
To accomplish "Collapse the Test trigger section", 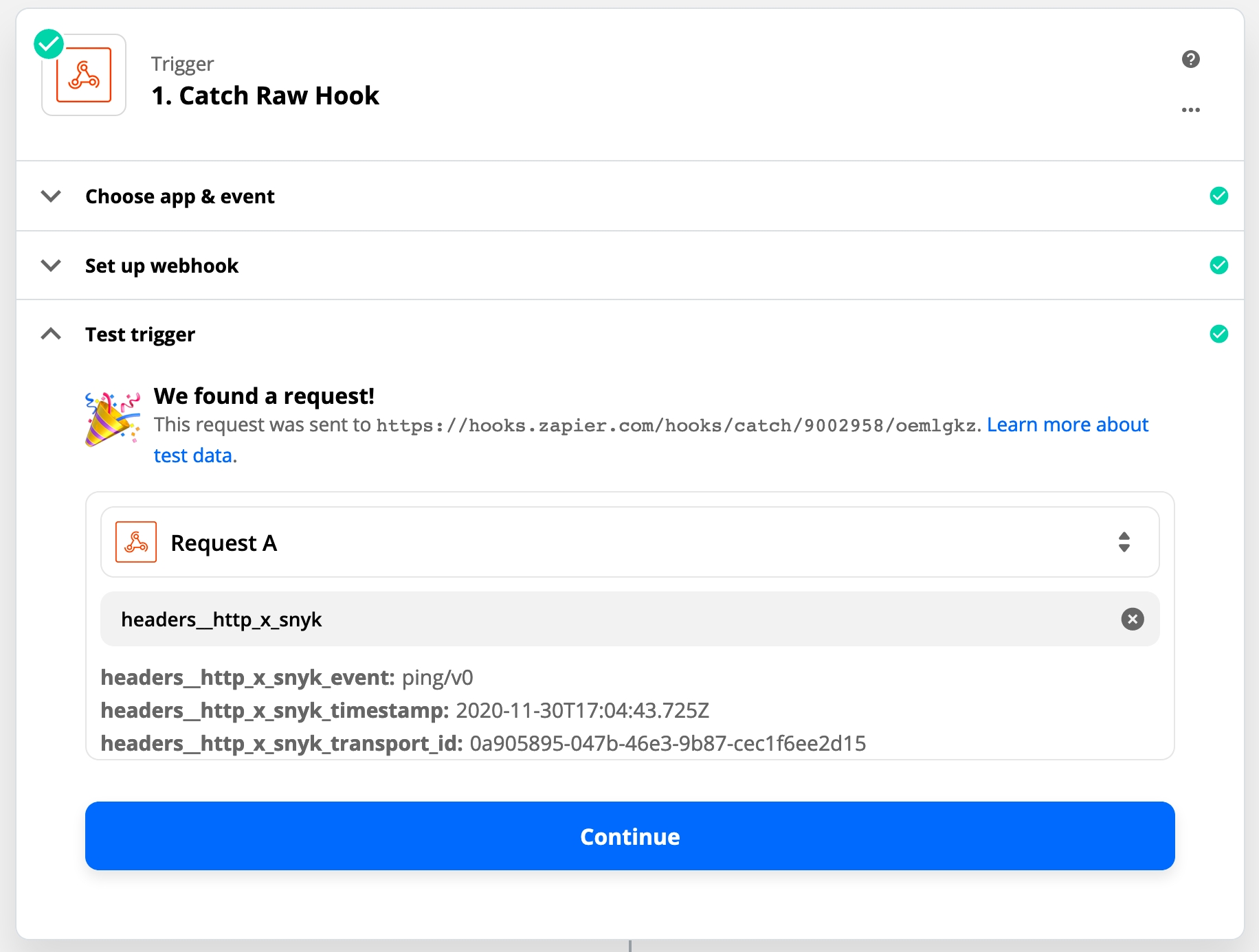I will pyautogui.click(x=51, y=334).
